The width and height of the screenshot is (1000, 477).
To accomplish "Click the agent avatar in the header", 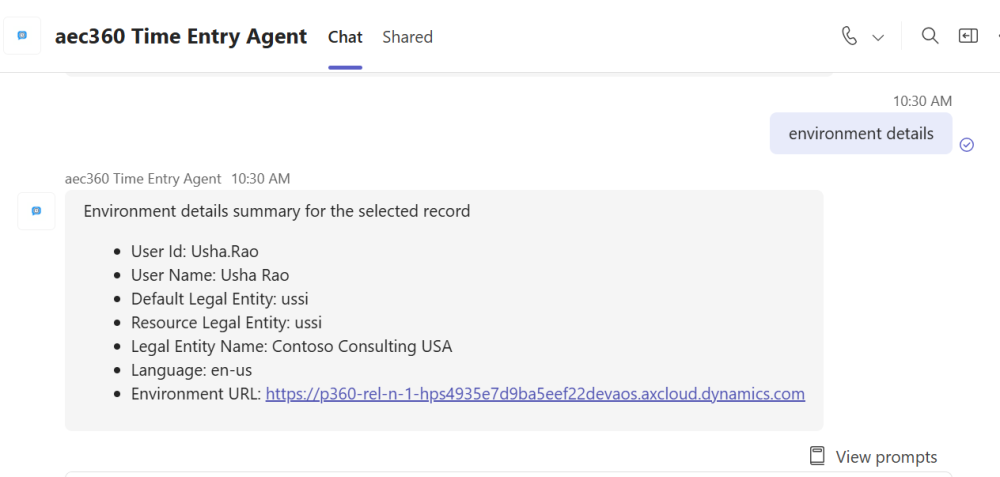I will pos(22,36).
